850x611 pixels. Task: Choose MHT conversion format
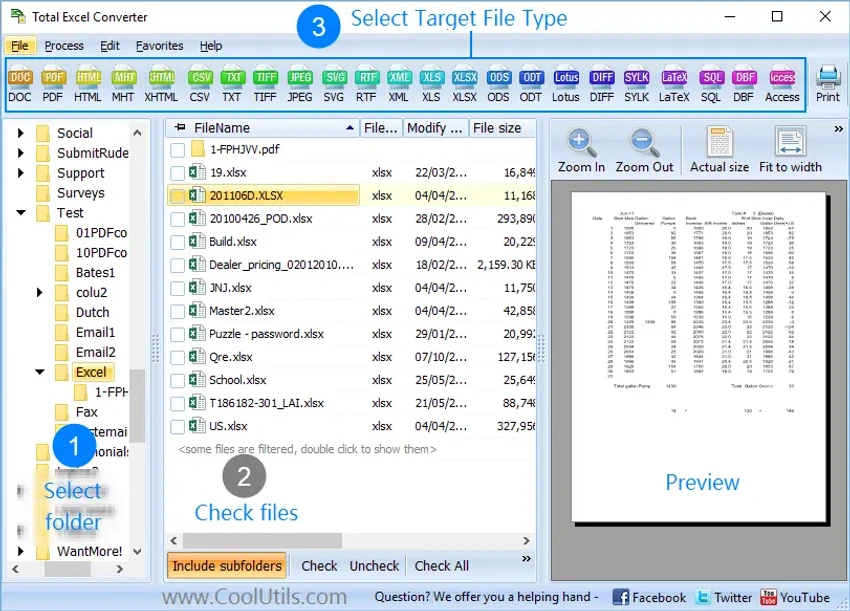point(123,85)
